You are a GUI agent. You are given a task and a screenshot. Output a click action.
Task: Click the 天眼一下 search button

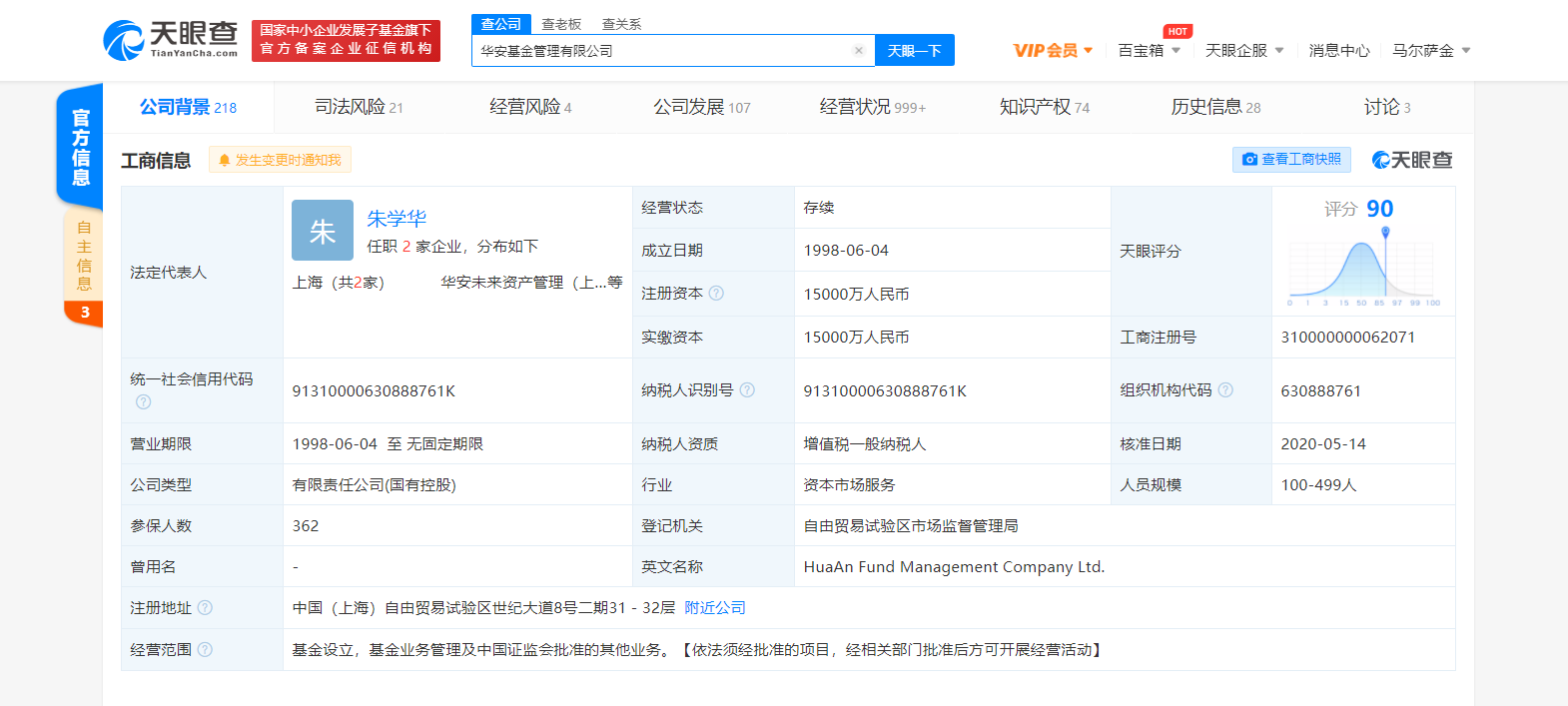(x=915, y=51)
